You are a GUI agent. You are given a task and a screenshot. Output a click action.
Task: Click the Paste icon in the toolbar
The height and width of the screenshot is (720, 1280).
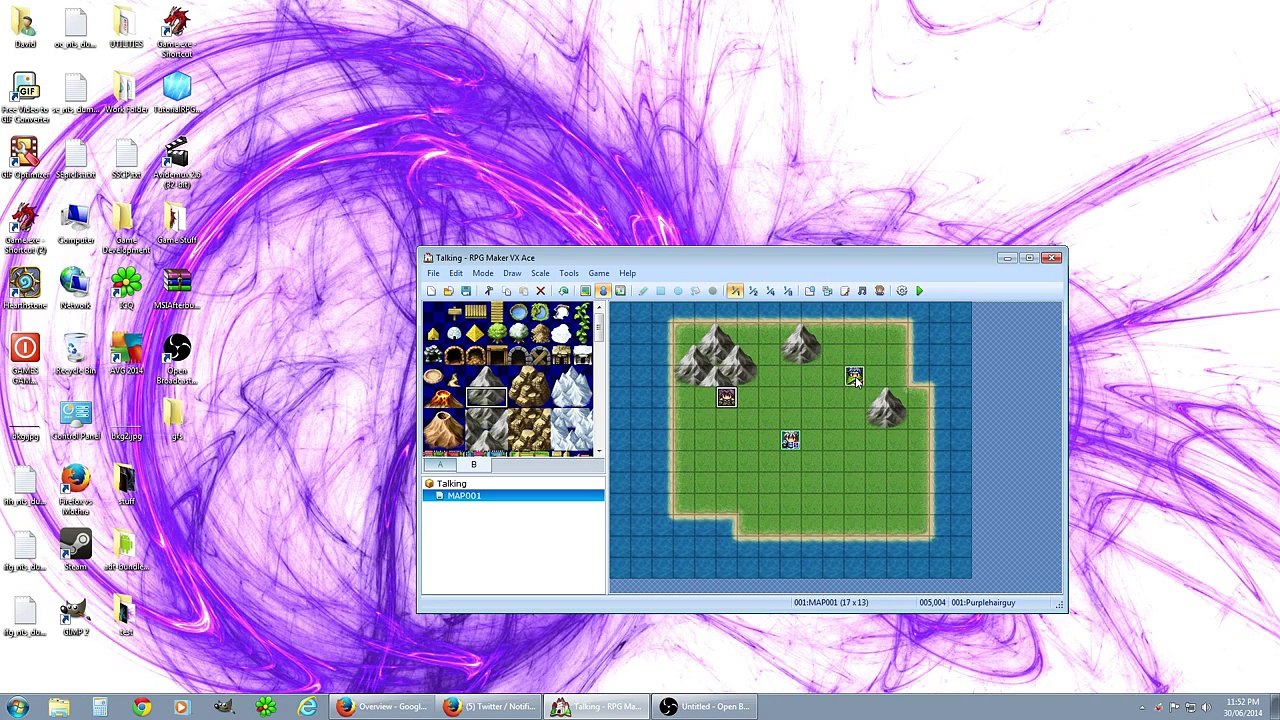coord(523,291)
